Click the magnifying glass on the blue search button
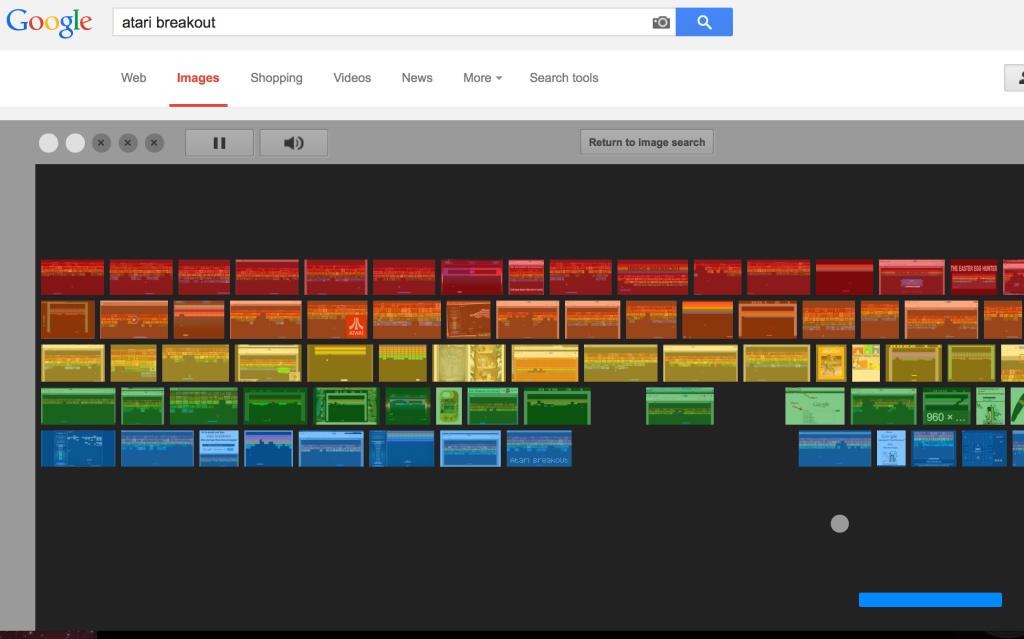Image resolution: width=1024 pixels, height=639 pixels. coord(704,22)
